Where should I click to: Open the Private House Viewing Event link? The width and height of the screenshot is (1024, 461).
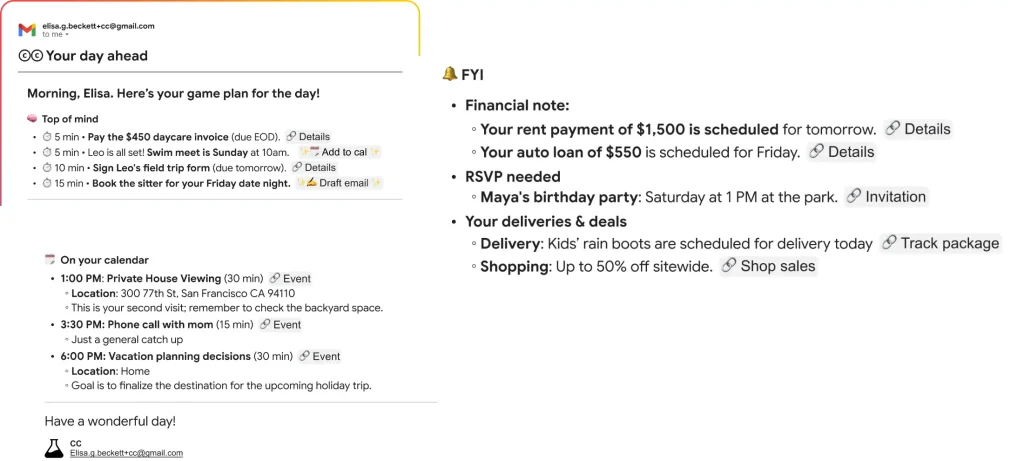point(291,278)
